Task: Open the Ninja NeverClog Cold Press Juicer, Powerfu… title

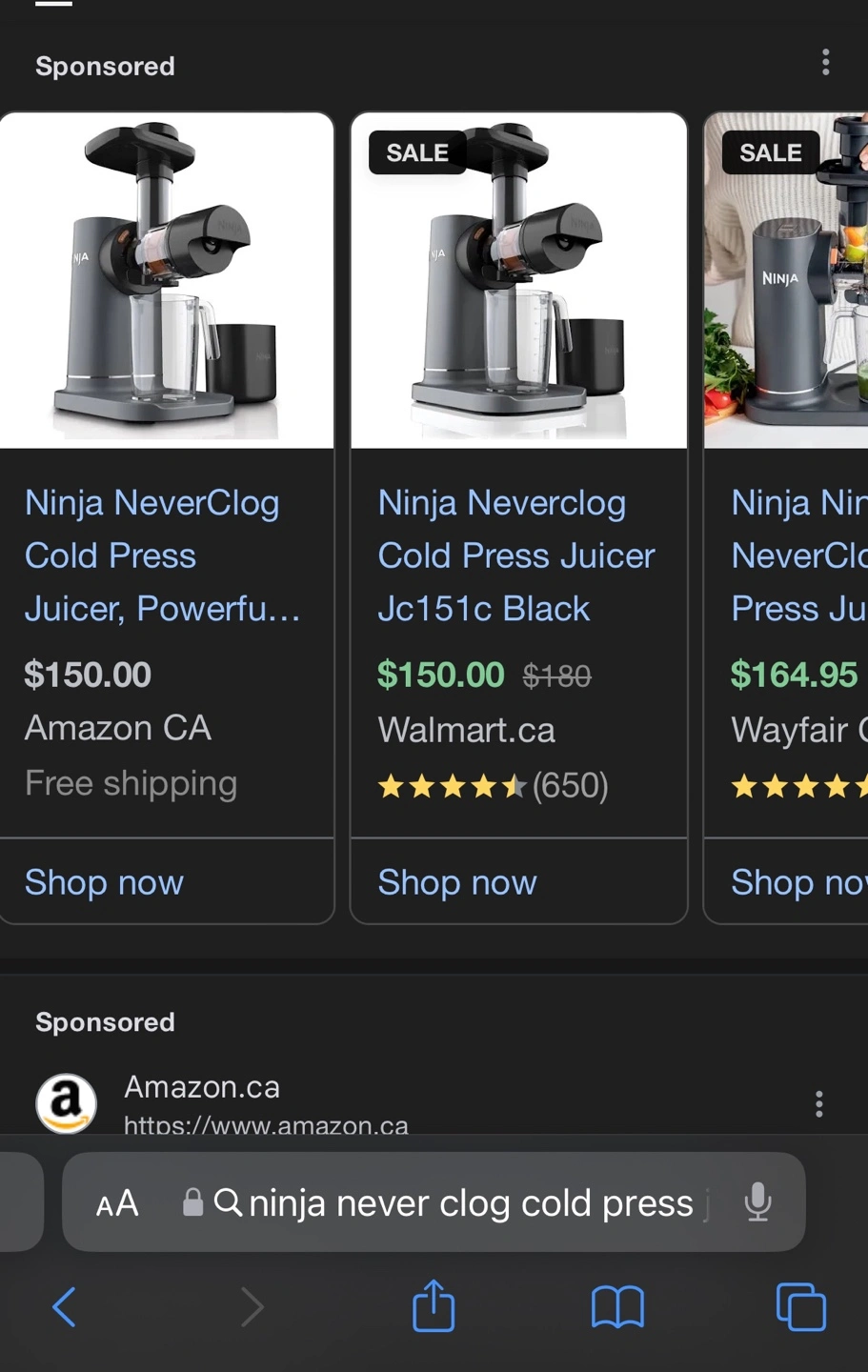Action: tap(162, 555)
